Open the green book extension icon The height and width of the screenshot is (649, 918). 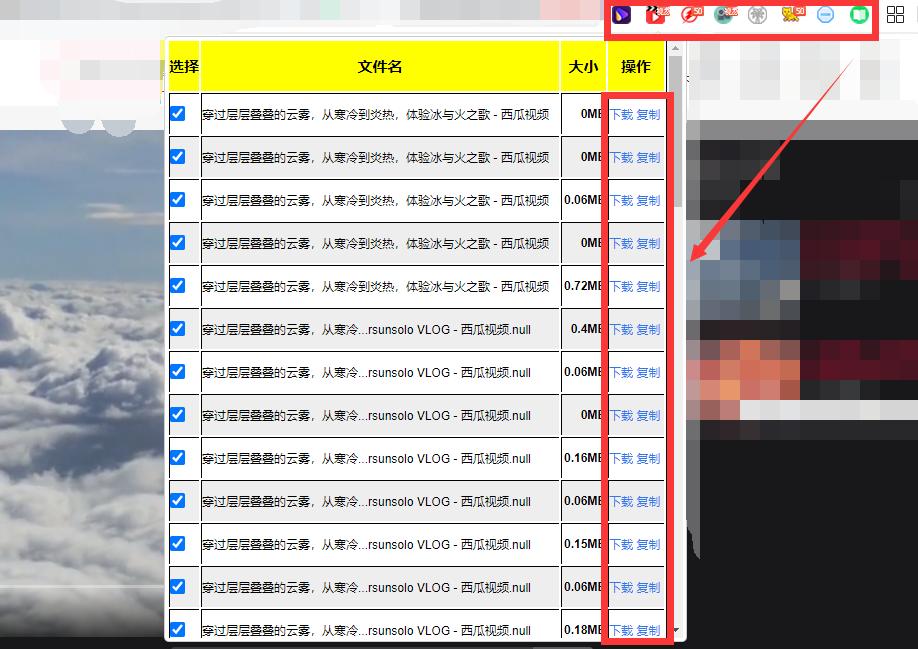point(858,15)
